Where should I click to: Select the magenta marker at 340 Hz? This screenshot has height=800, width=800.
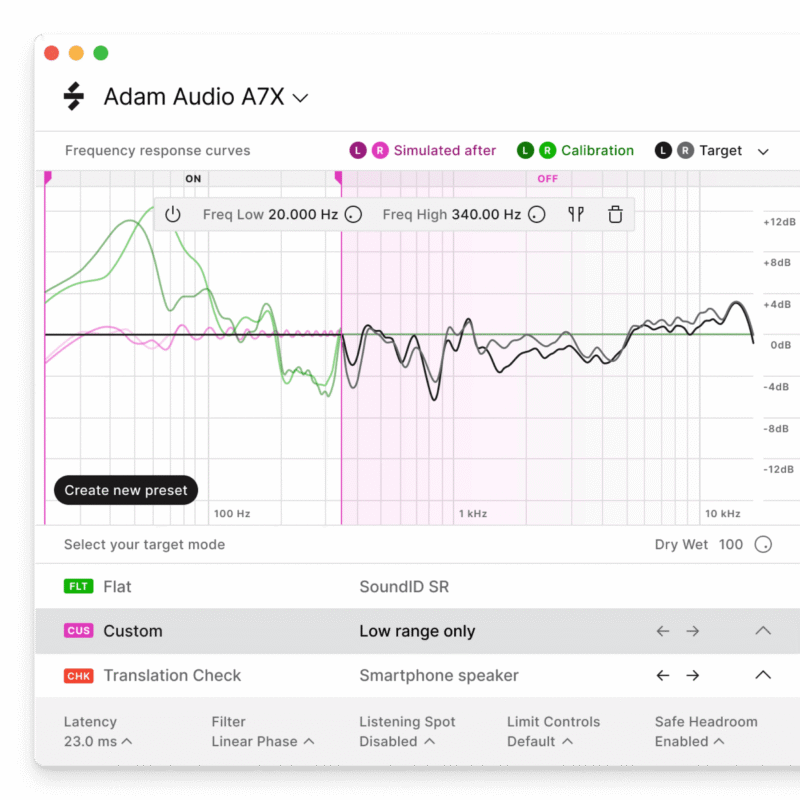click(x=338, y=178)
